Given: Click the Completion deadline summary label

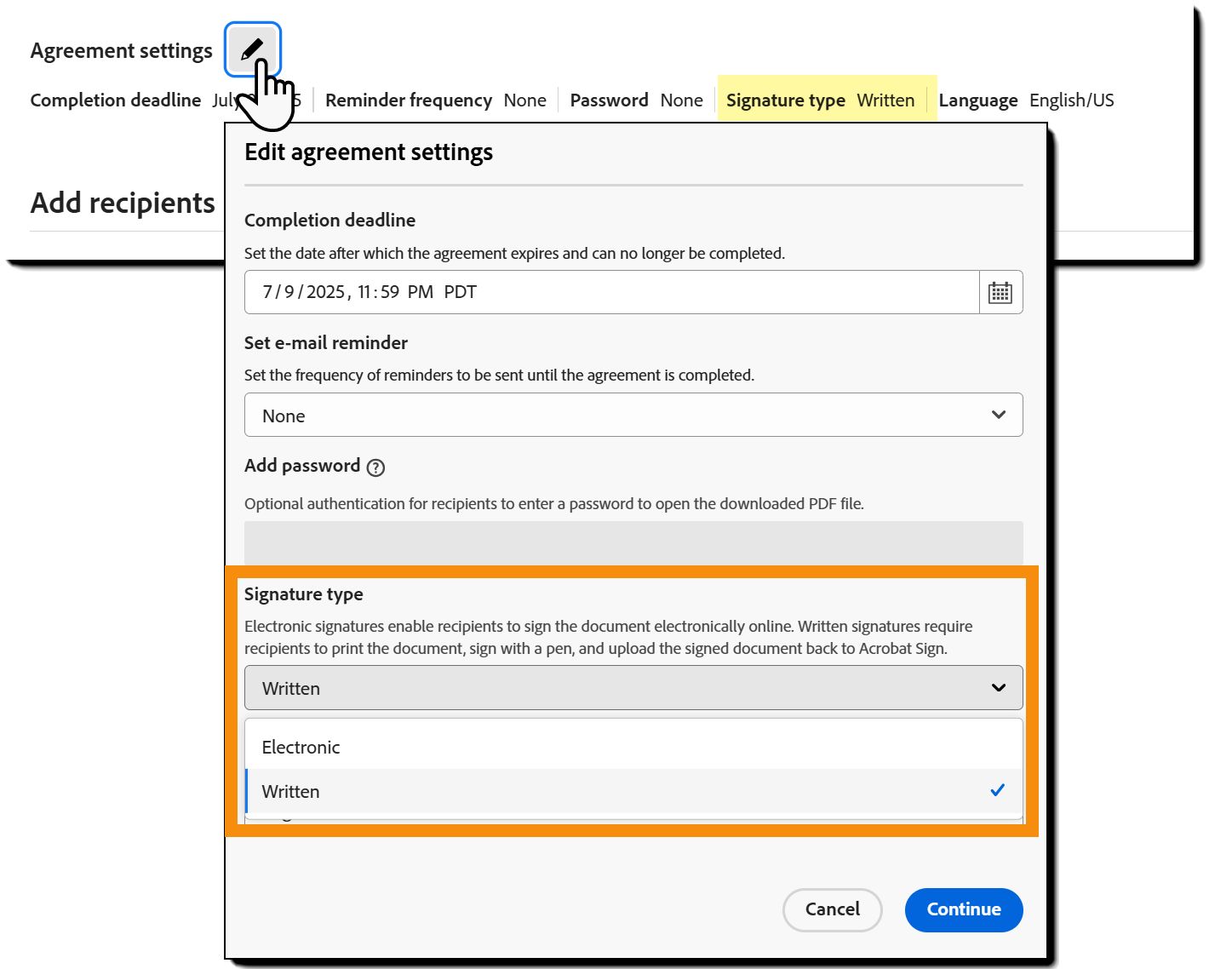Looking at the screenshot, I should 116,100.
